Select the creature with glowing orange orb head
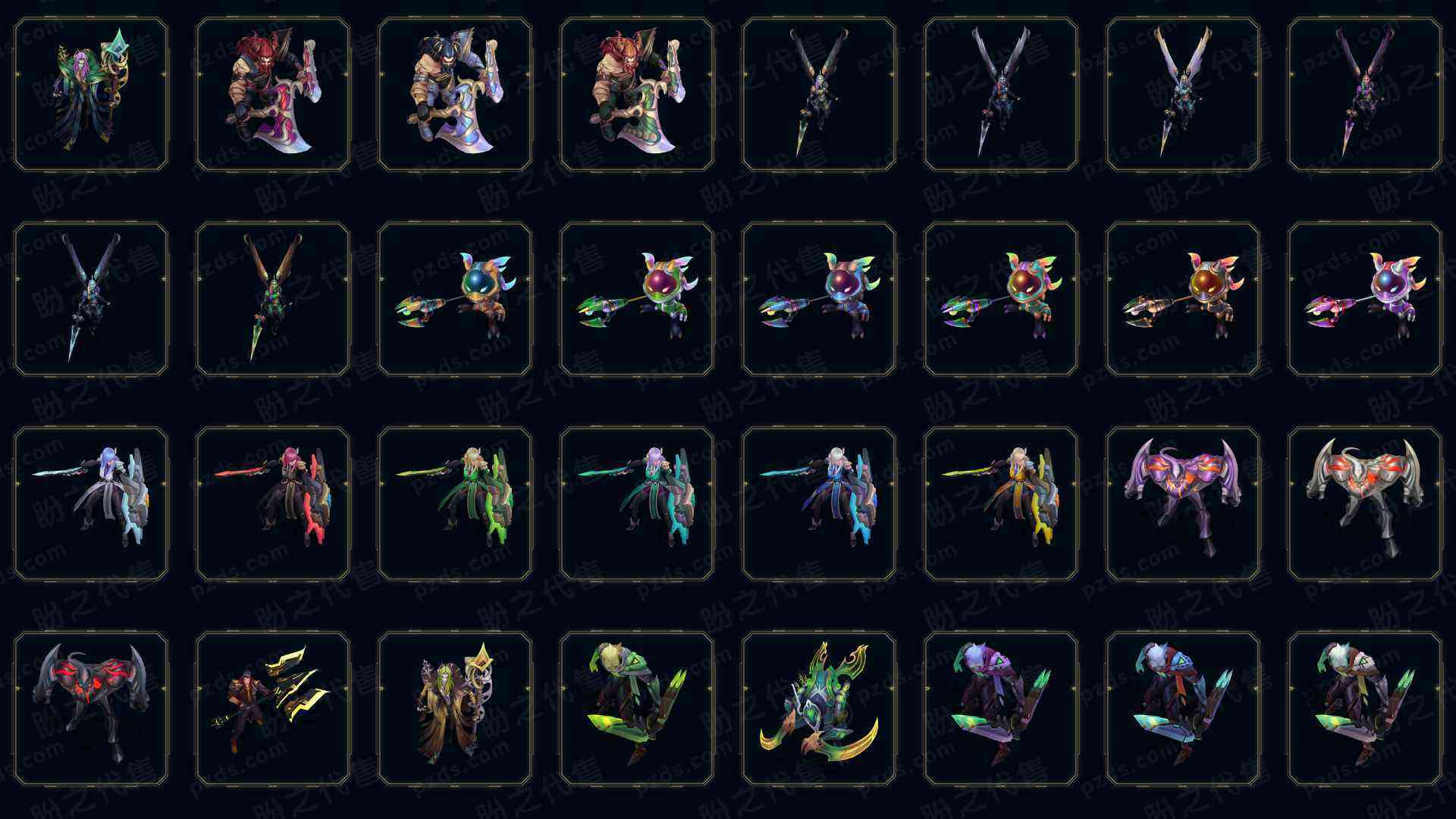The width and height of the screenshot is (1456, 819). [1183, 299]
